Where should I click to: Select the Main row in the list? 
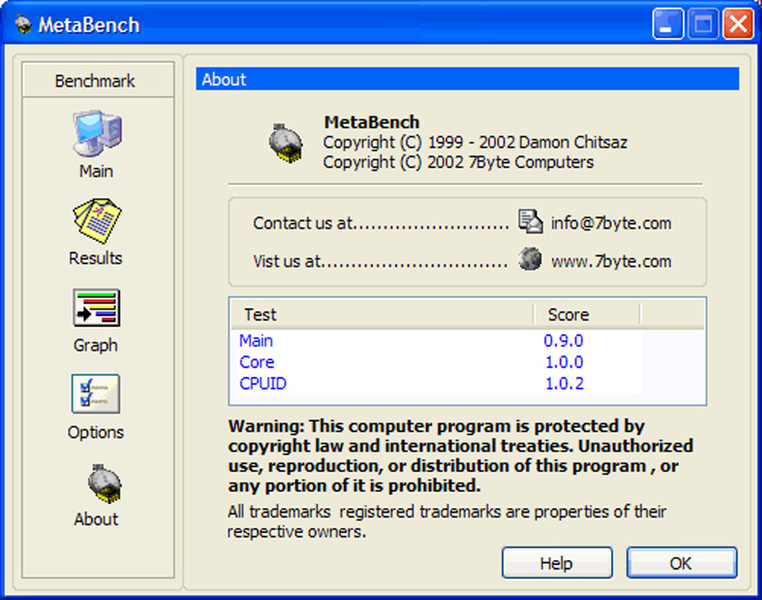click(x=437, y=341)
